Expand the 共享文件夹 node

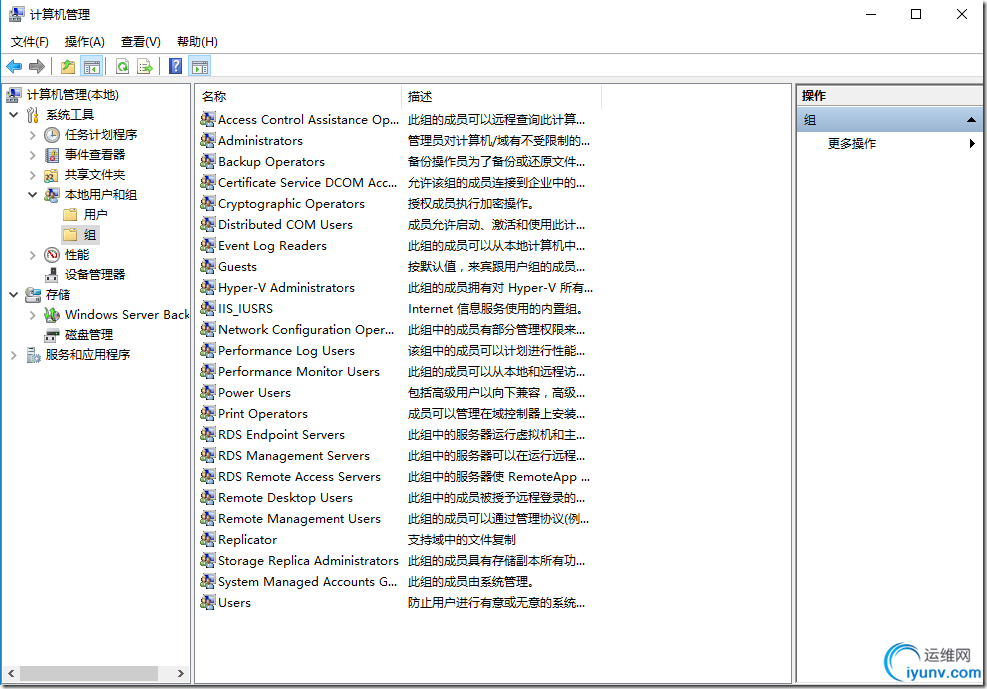click(x=33, y=175)
